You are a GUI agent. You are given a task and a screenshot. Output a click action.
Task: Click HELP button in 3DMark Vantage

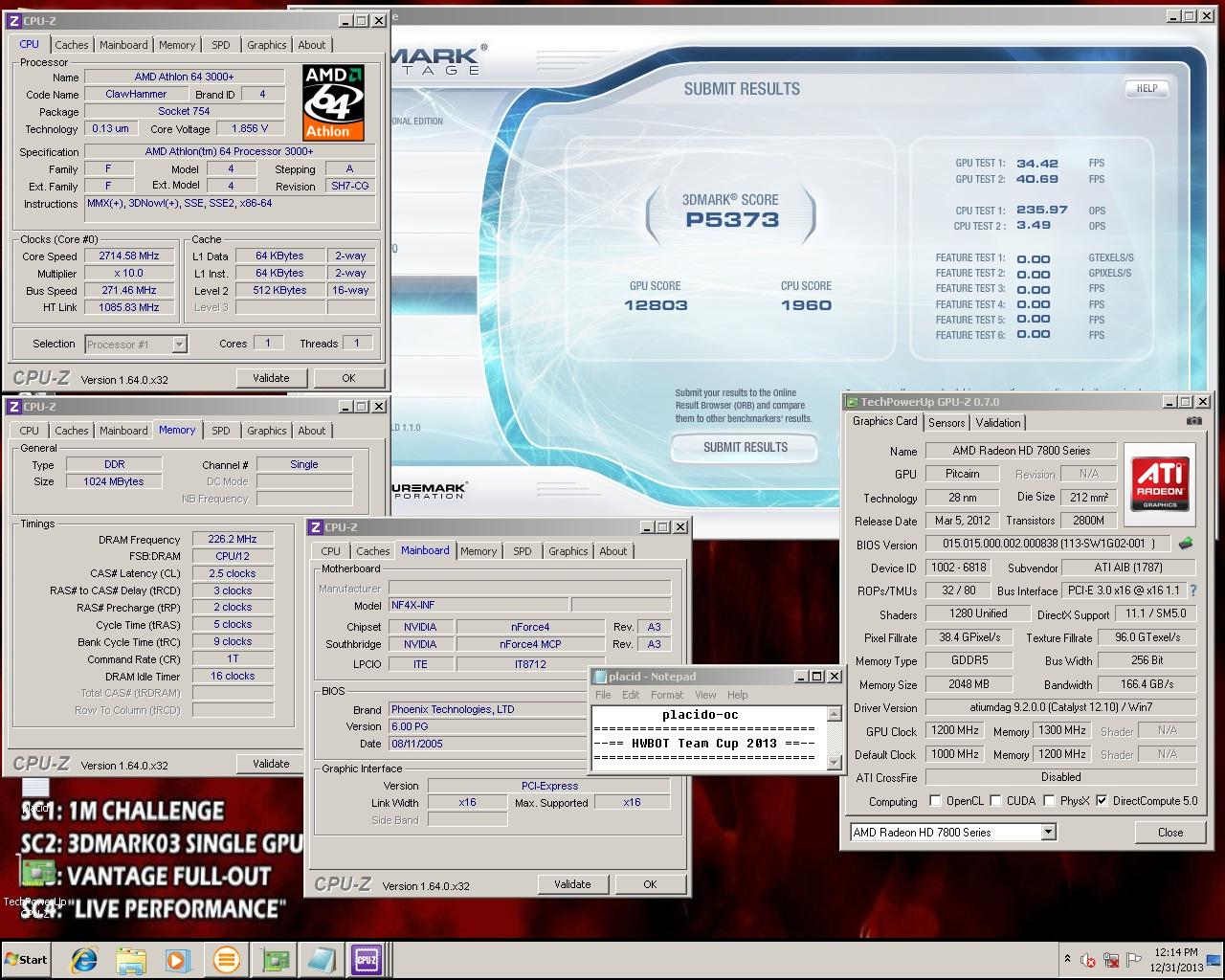pos(1147,88)
